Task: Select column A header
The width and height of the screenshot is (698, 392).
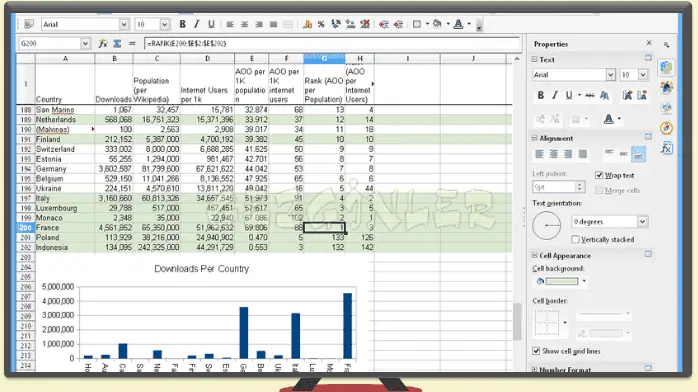Action: 65,58
